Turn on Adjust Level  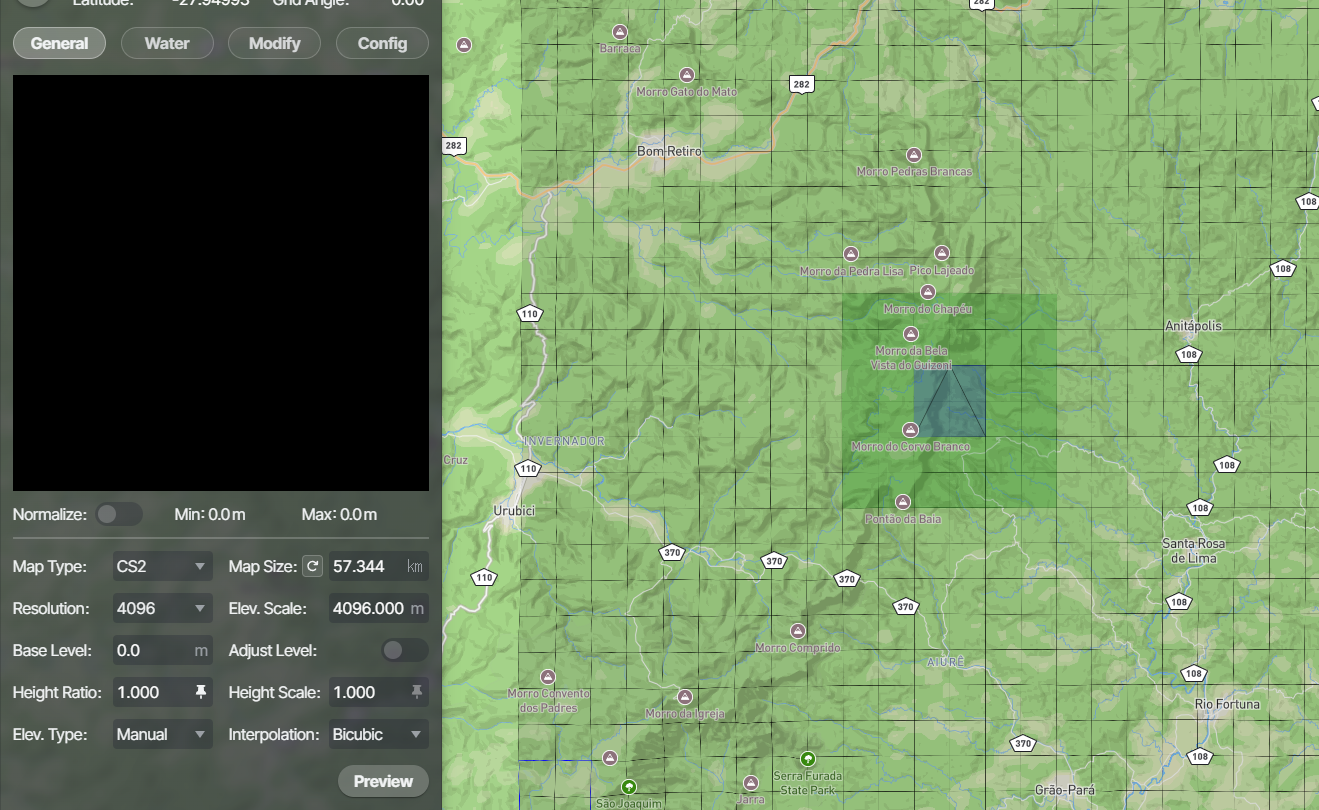[404, 649]
